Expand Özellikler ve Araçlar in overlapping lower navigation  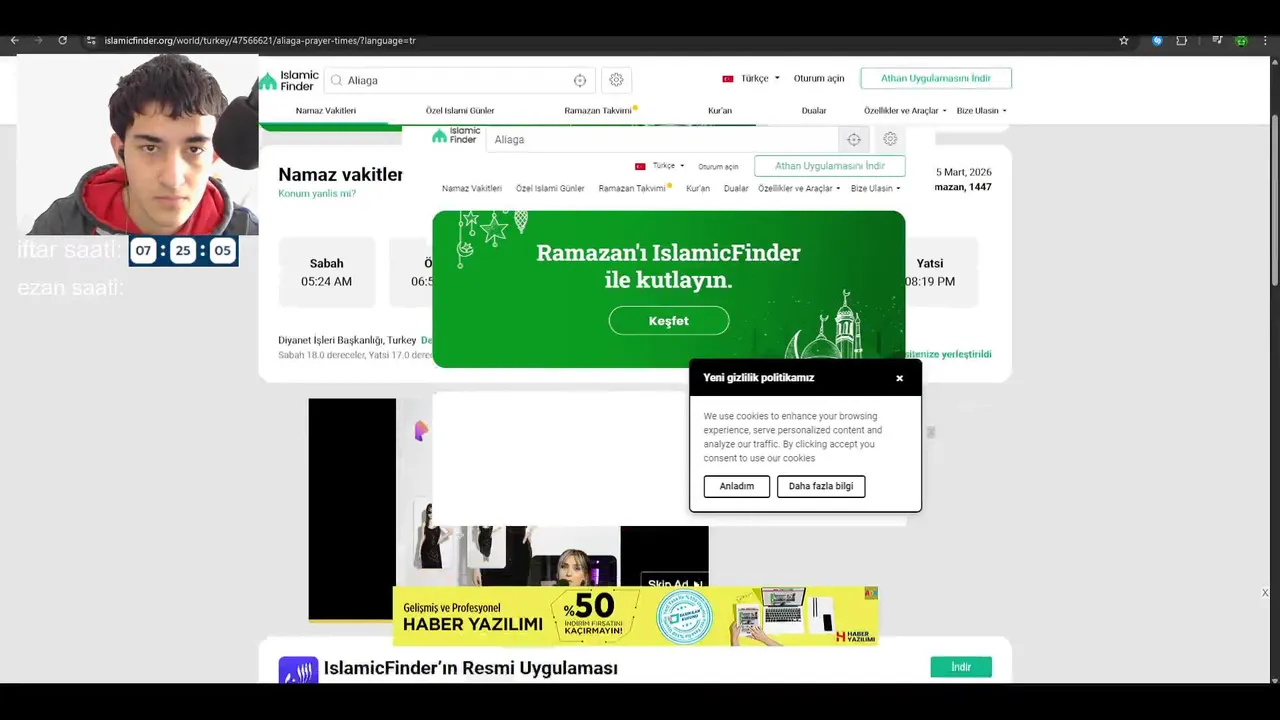(799, 188)
